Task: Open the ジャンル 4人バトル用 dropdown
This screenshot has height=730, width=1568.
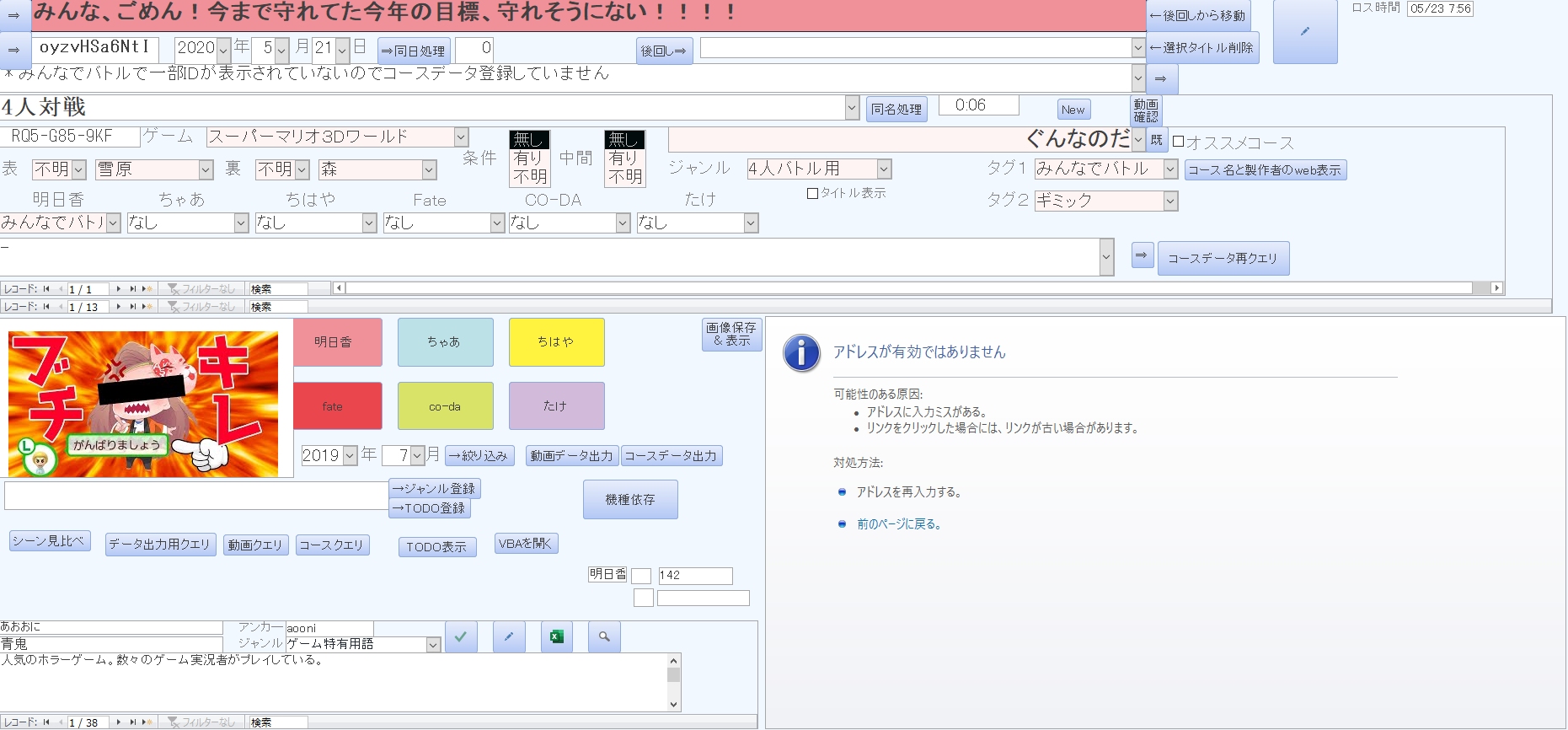Action: (884, 169)
